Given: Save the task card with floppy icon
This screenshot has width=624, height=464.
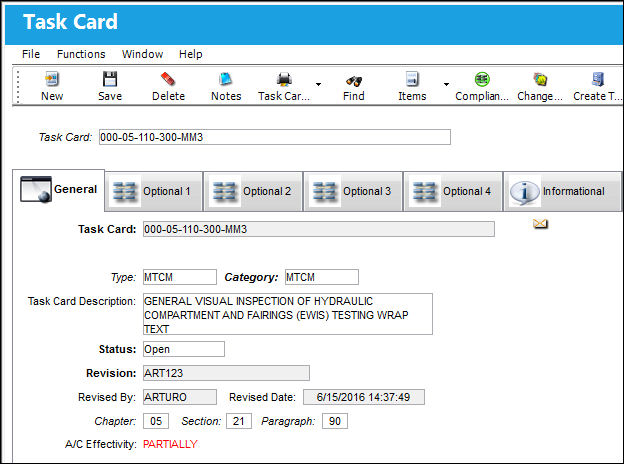Looking at the screenshot, I should (110, 79).
